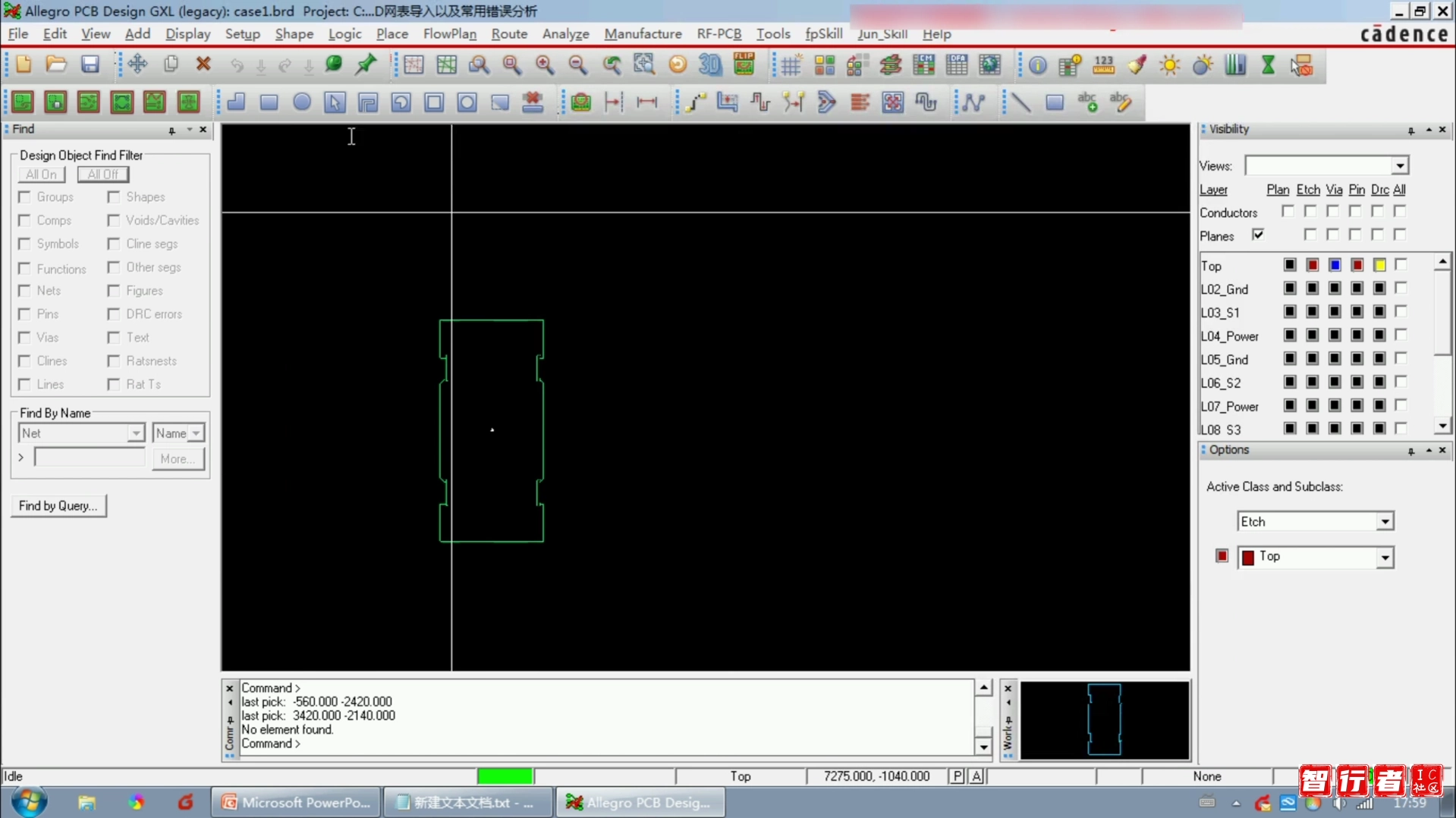Open the Find panel options arrow
Screen dimensions: 1456x818
pos(190,130)
